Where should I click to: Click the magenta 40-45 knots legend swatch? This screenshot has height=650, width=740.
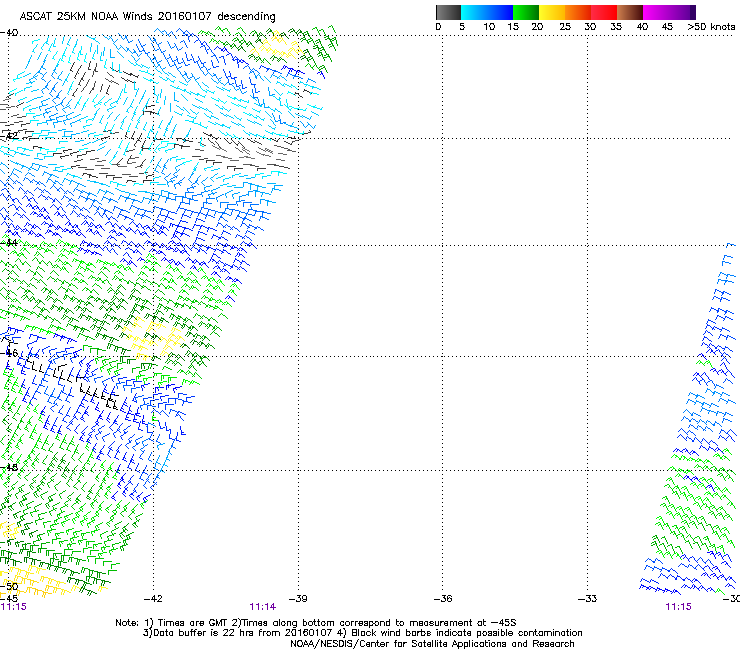tap(656, 12)
